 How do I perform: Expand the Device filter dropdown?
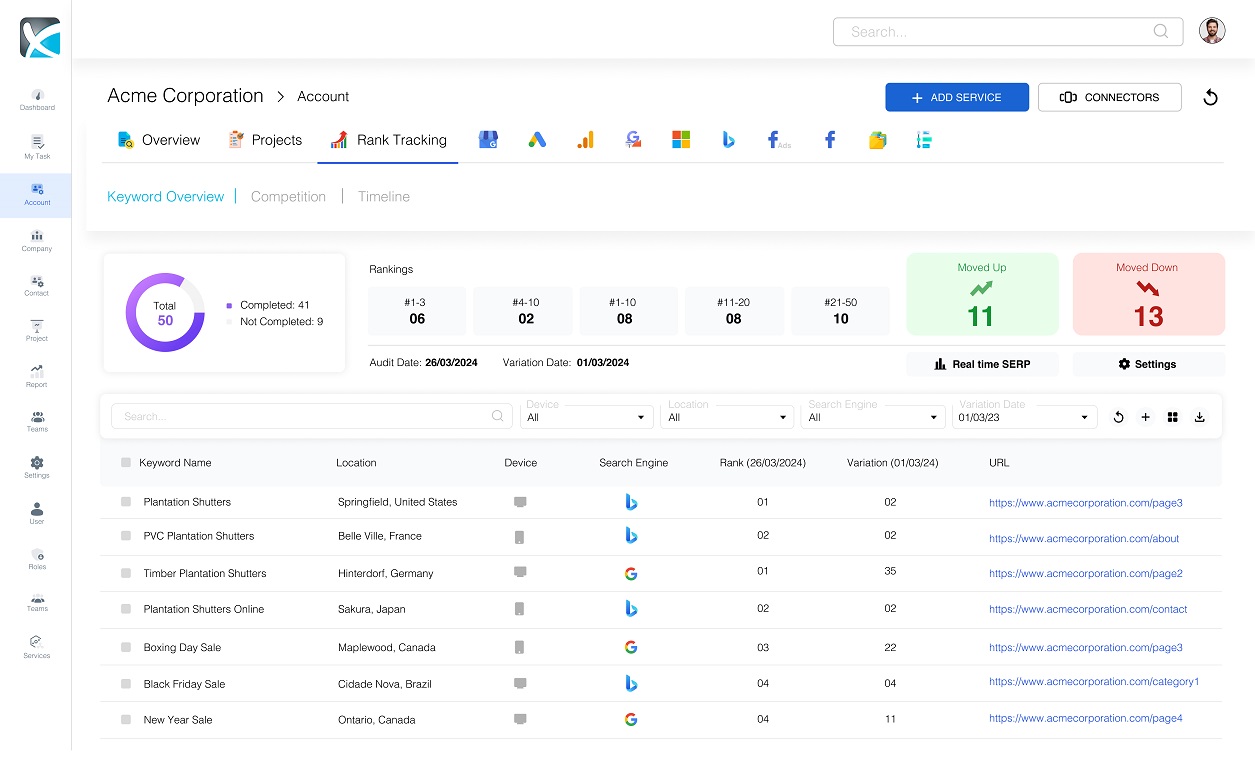pyautogui.click(x=587, y=417)
